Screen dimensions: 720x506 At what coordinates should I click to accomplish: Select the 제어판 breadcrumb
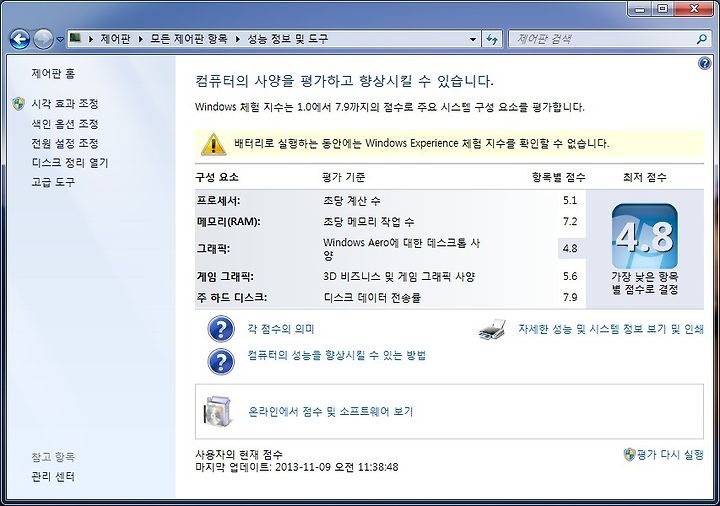coord(115,39)
